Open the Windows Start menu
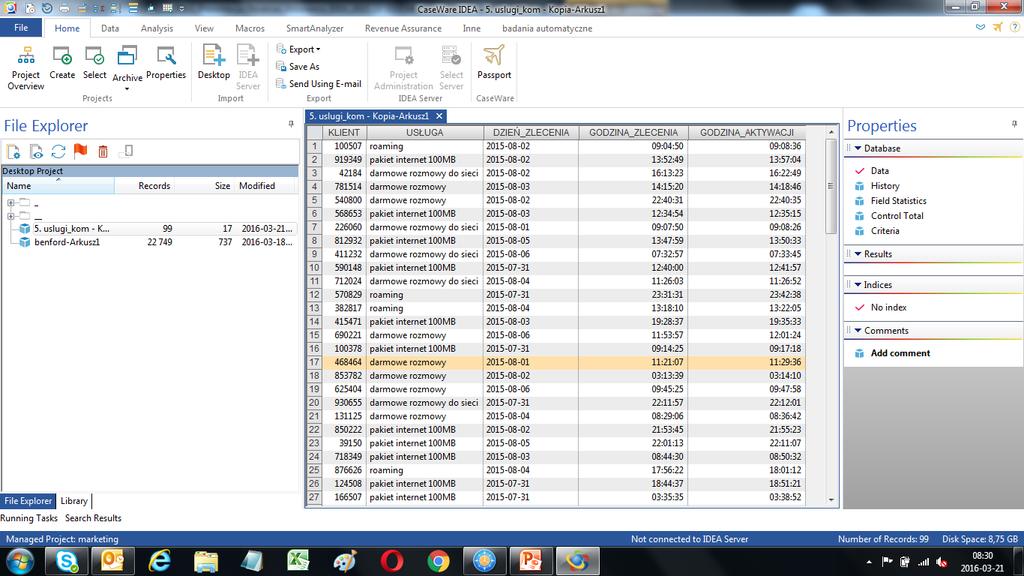This screenshot has height=576, width=1024. click(x=18, y=561)
